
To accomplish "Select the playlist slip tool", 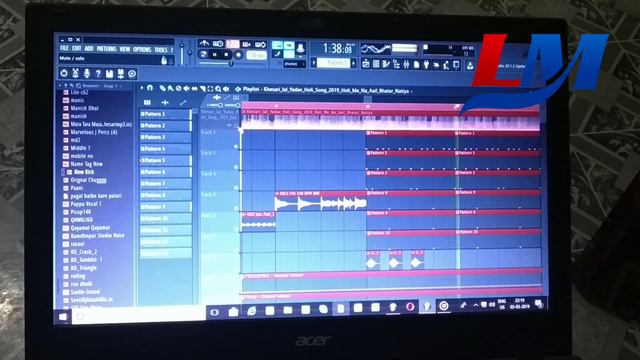I will (194, 89).
